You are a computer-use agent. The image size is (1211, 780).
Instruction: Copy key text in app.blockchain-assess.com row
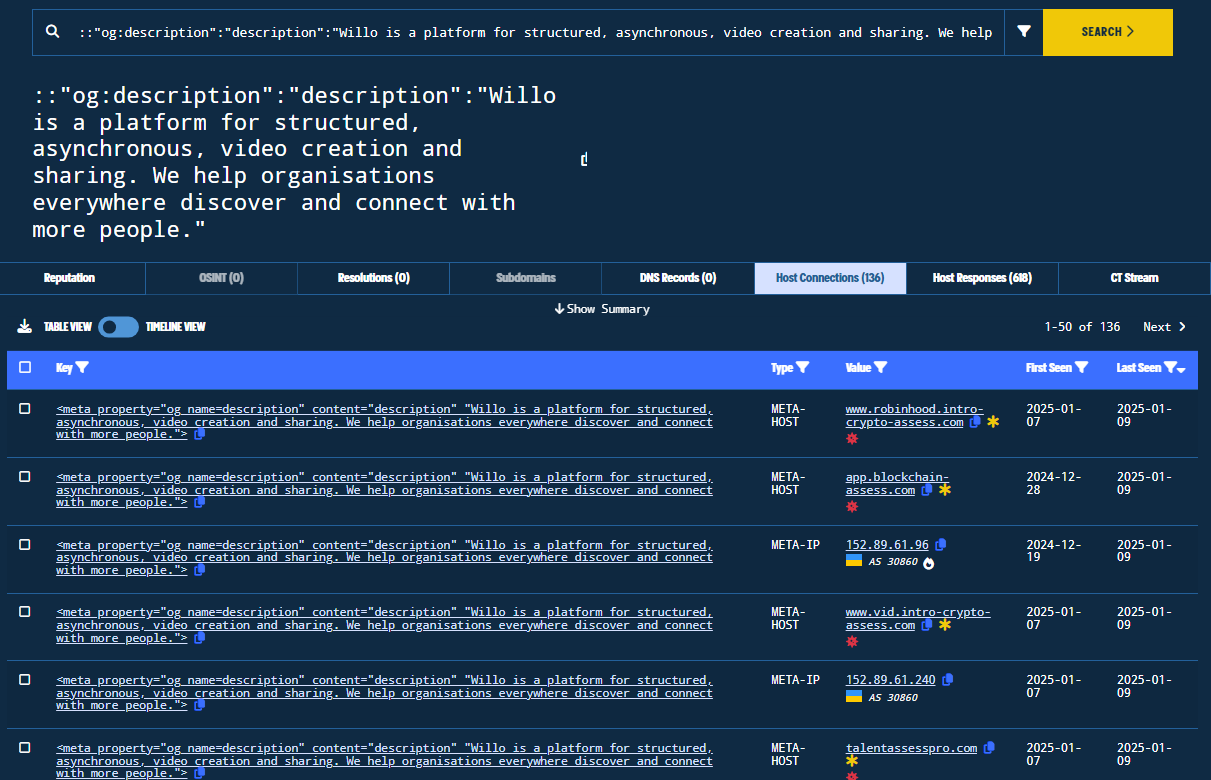point(199,503)
